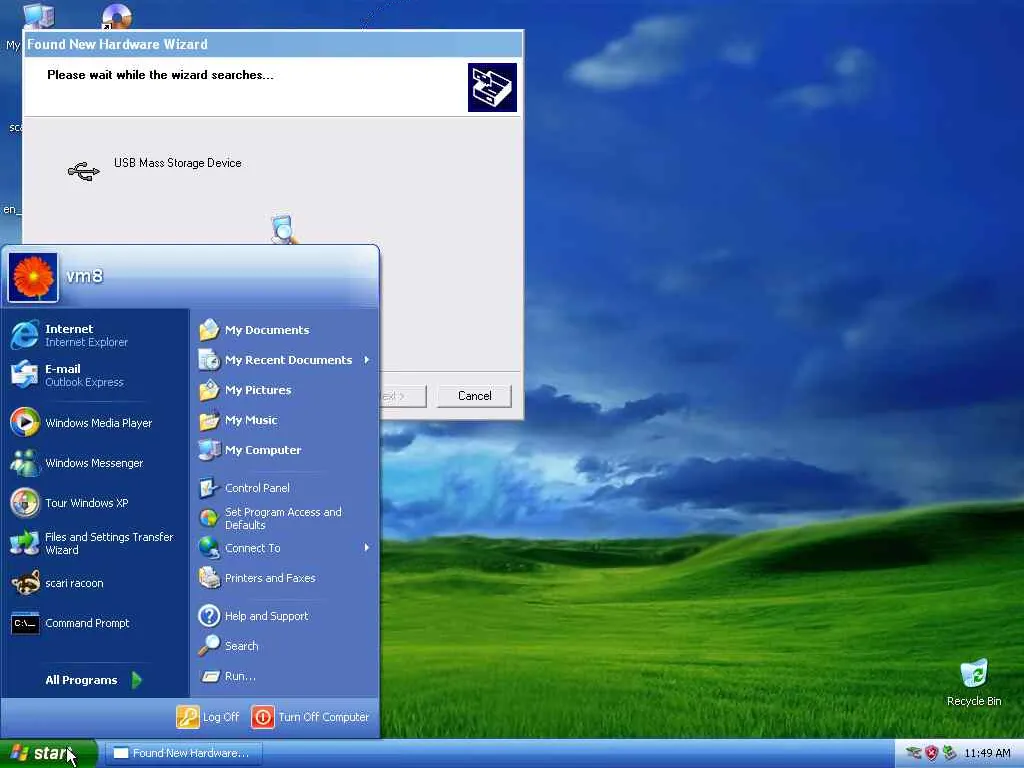Cancel the Found New Hardware Wizard

point(474,396)
